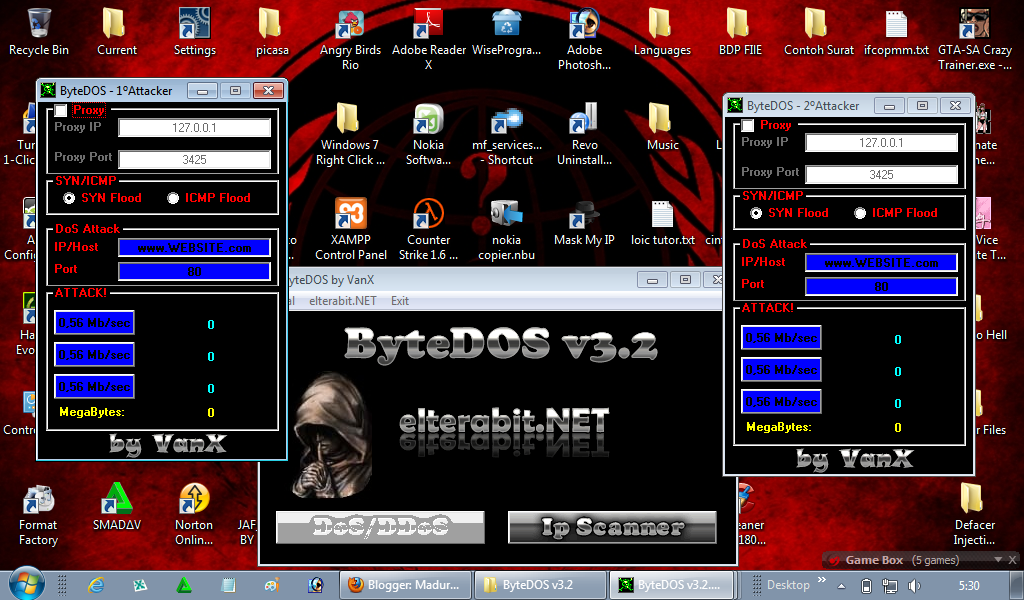This screenshot has height=600, width=1024.
Task: Switch to Blogger Firefox taskbar item
Action: 405,585
